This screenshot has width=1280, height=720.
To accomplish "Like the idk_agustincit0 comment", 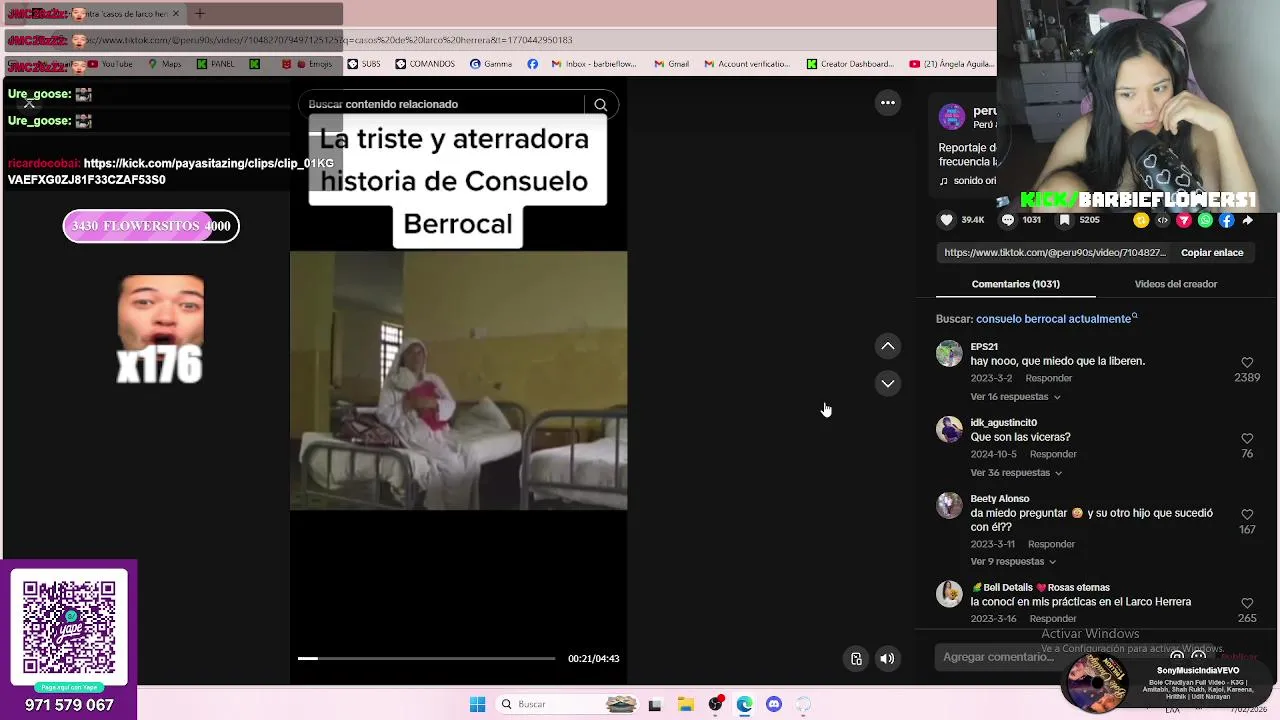I will pos(1247,438).
